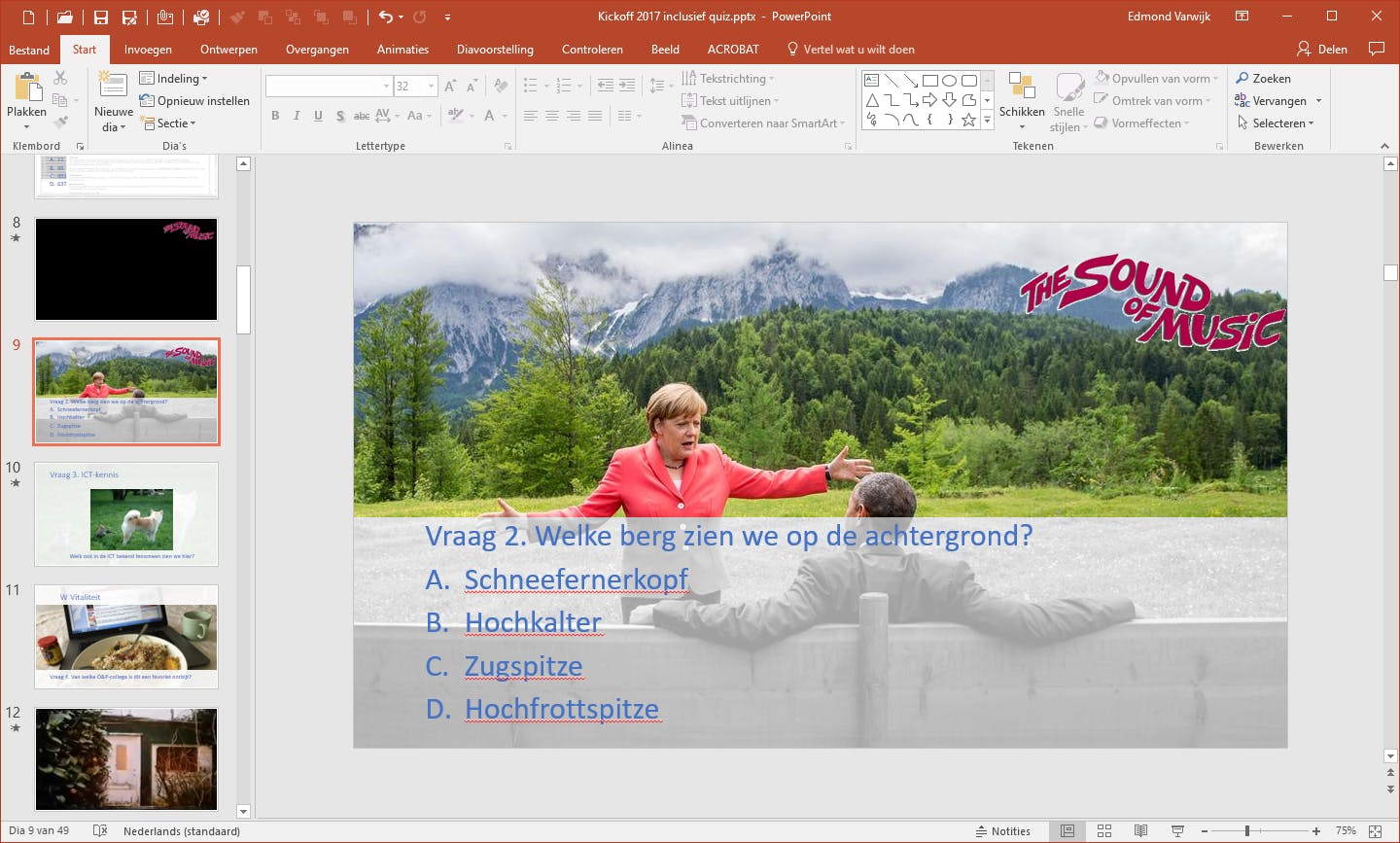Click the zoom out minus button
Image resolution: width=1400 pixels, height=843 pixels.
(1205, 831)
